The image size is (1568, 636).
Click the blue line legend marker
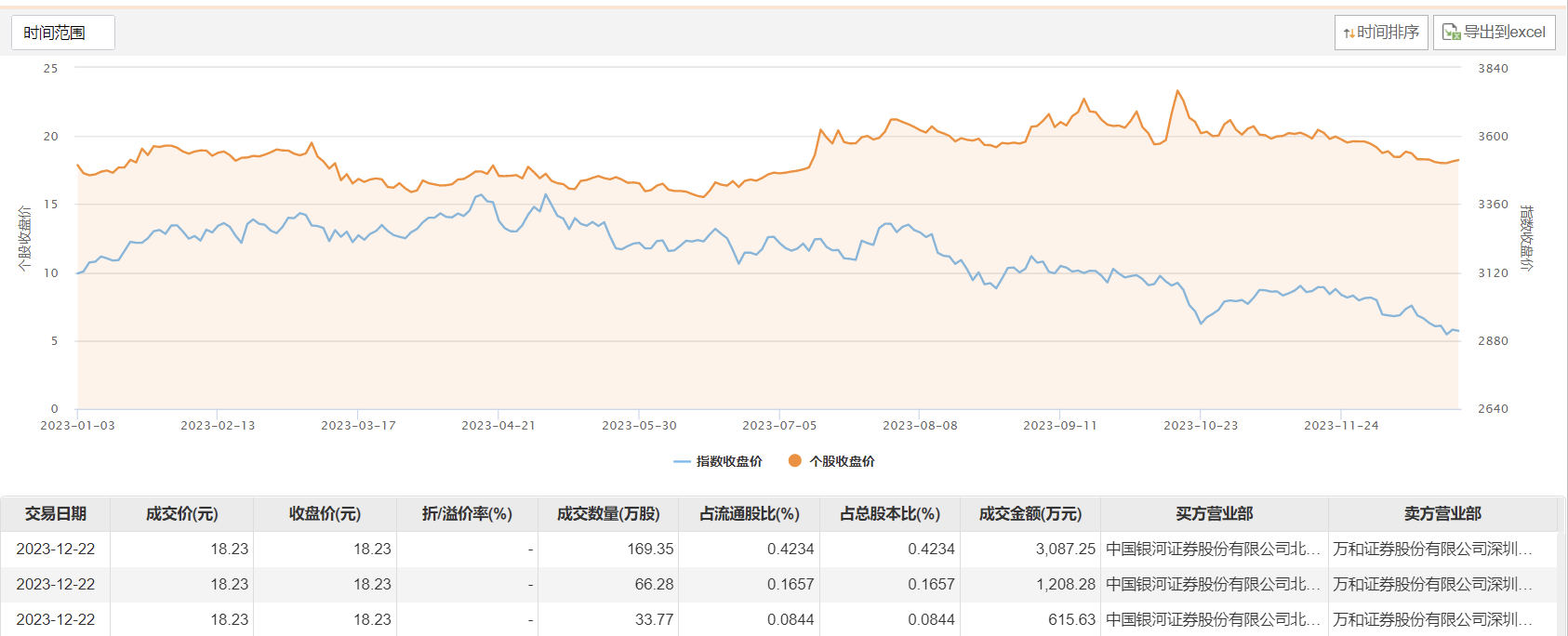tap(682, 461)
